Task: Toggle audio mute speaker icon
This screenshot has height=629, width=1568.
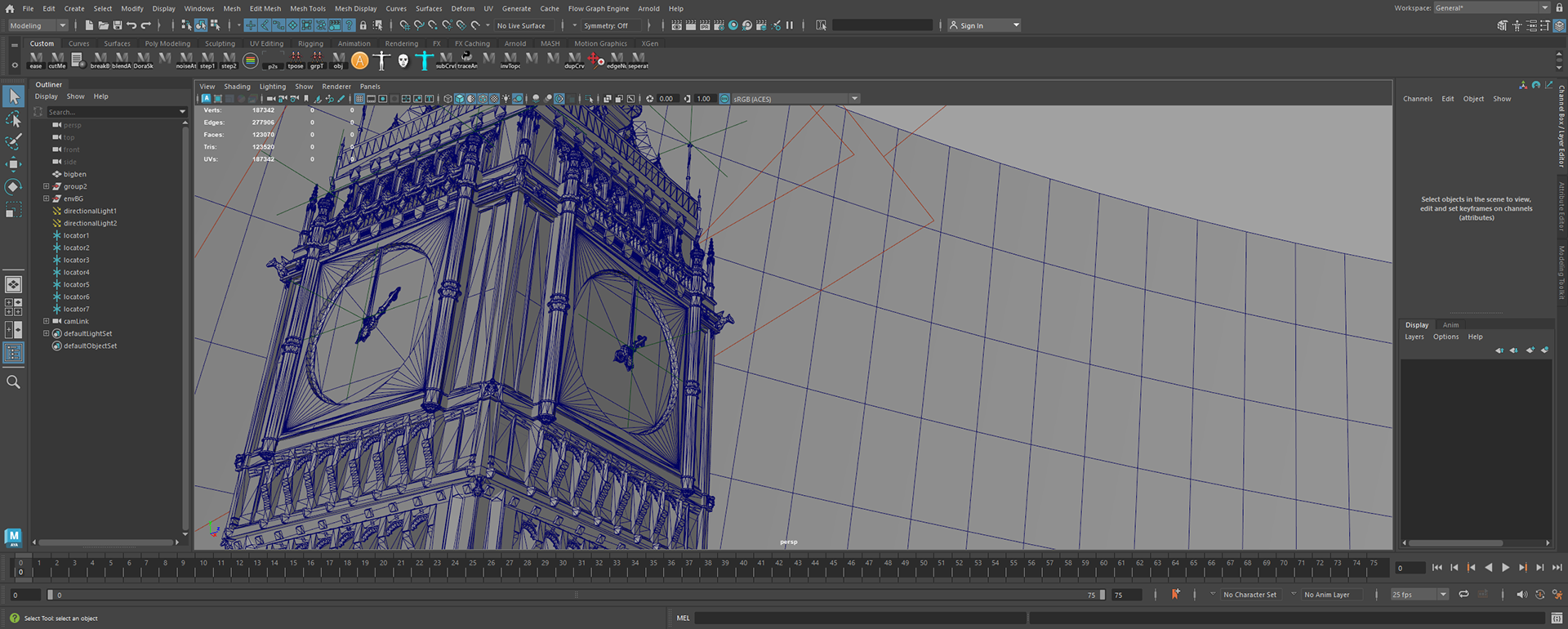Action: coord(1521,594)
